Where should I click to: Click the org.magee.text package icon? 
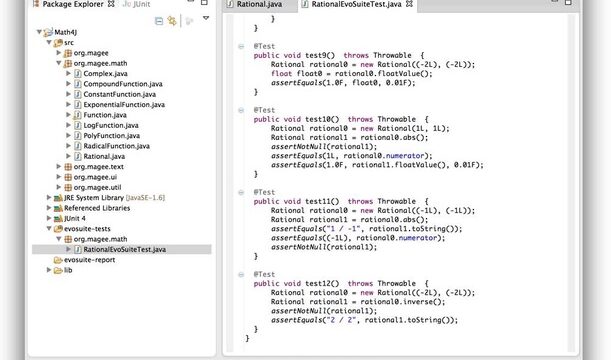[68, 167]
